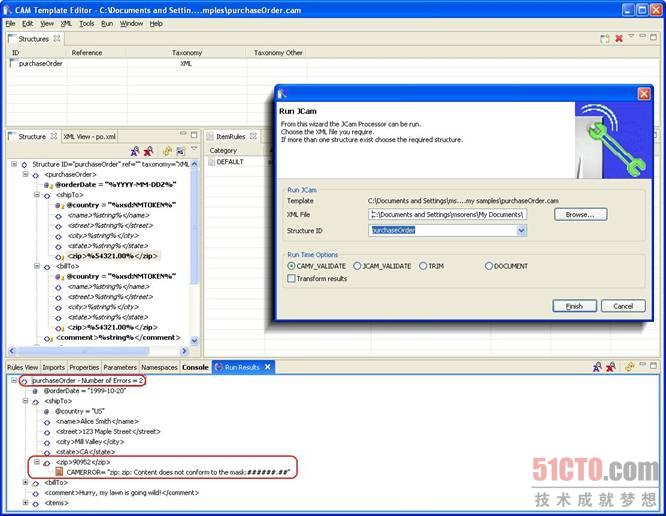The image size is (666, 516).
Task: Click the add structure icon in Structures panel toolbar
Action: tap(604, 39)
